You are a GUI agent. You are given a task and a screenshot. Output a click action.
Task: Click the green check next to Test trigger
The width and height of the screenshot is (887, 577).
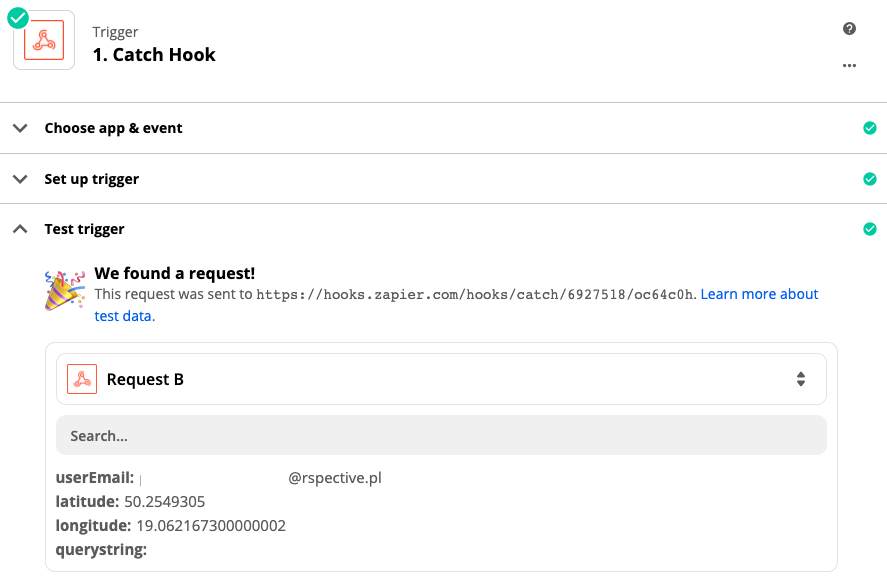[x=870, y=229]
